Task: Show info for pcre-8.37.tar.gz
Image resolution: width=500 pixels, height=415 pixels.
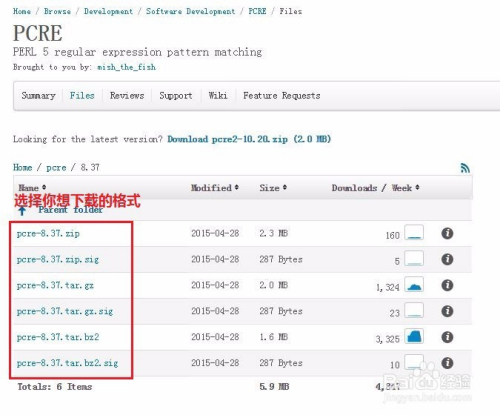Action: [447, 285]
